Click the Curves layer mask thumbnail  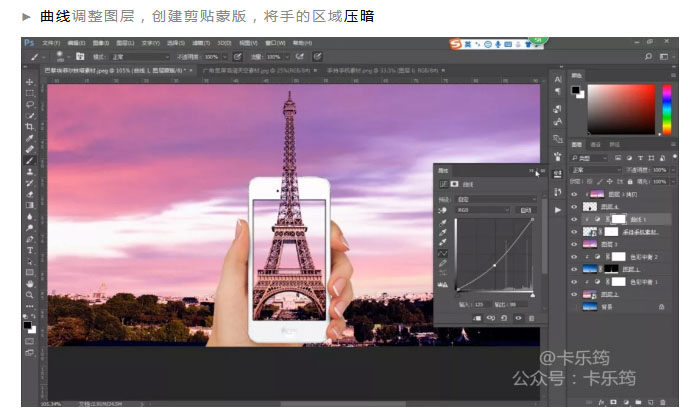(618, 219)
